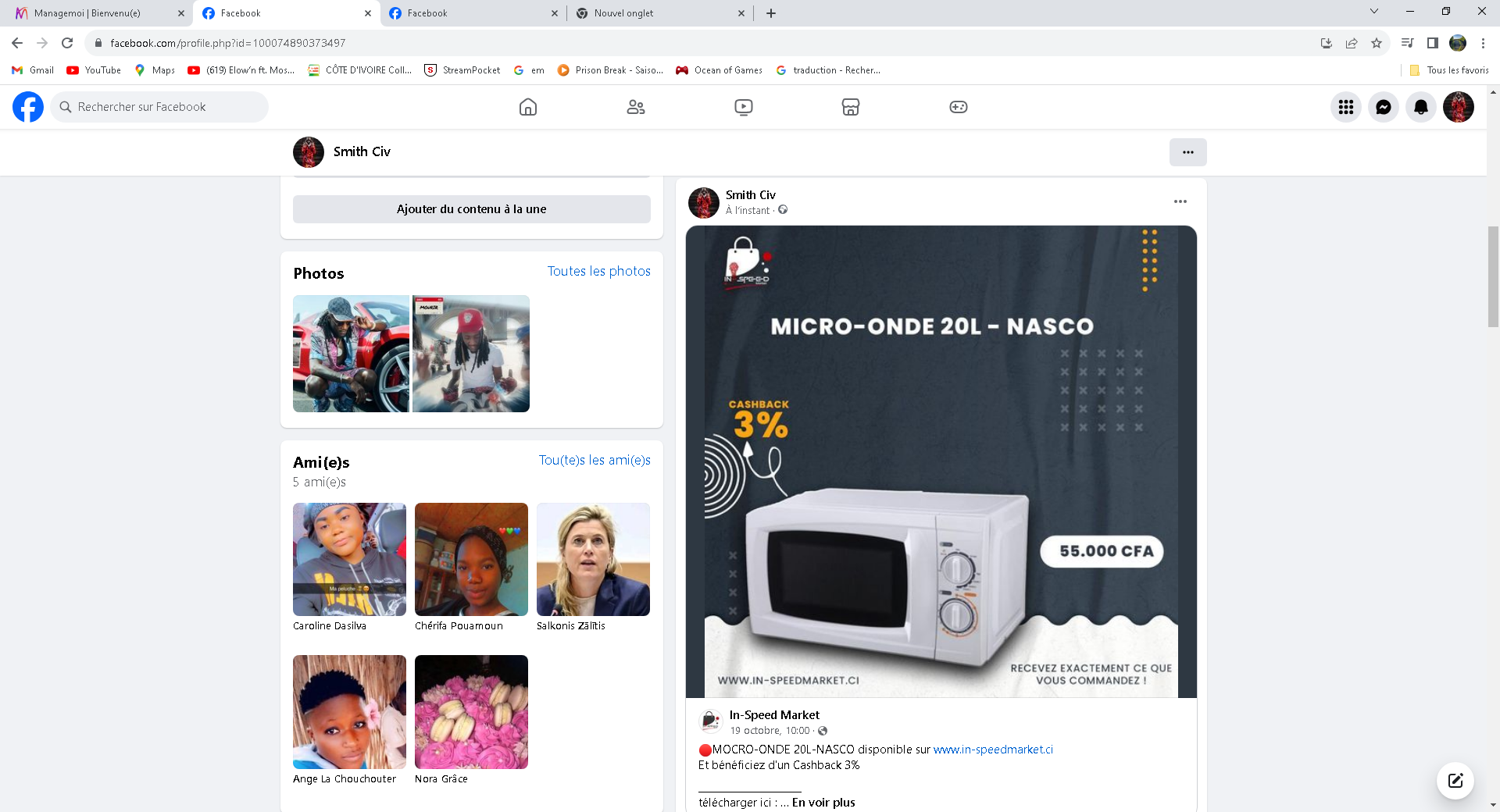Click the Rechercher sur Facebook search field

point(160,107)
